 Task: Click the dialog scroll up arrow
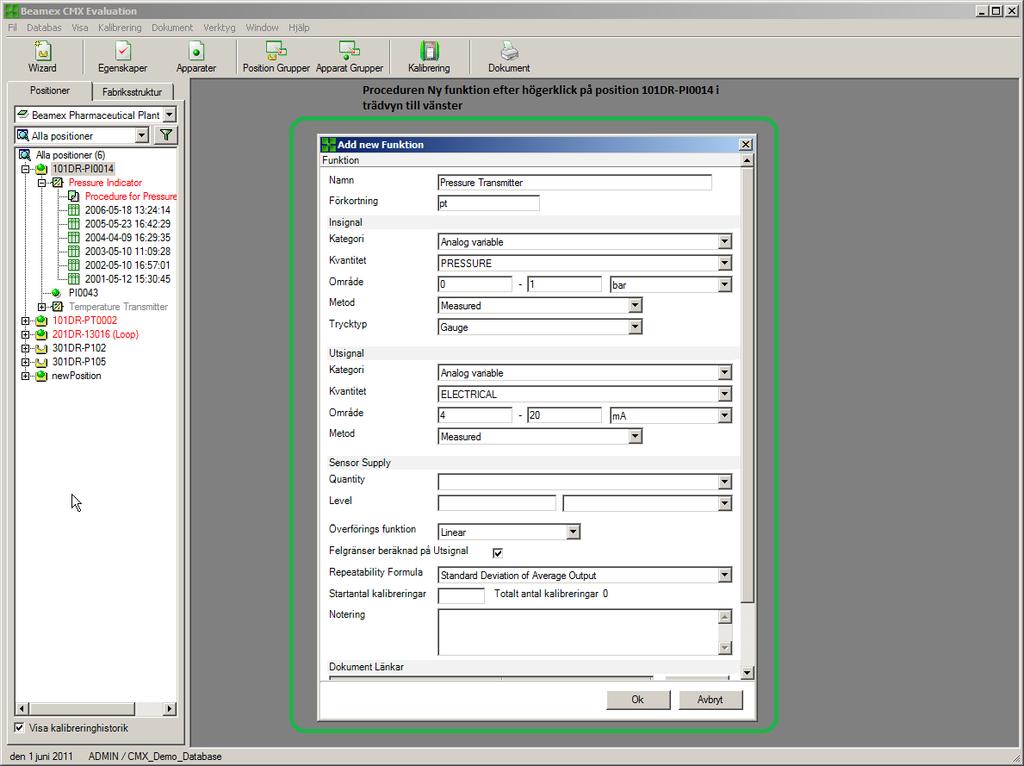[748, 160]
